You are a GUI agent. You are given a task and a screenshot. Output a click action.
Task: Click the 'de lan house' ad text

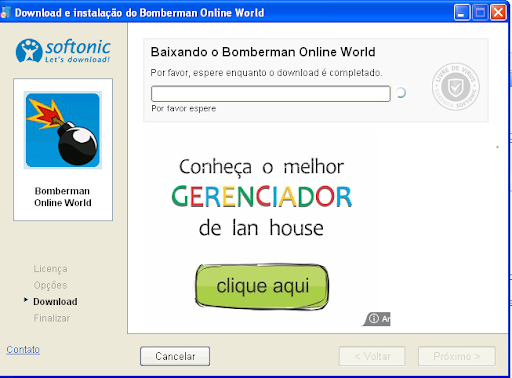(x=261, y=228)
